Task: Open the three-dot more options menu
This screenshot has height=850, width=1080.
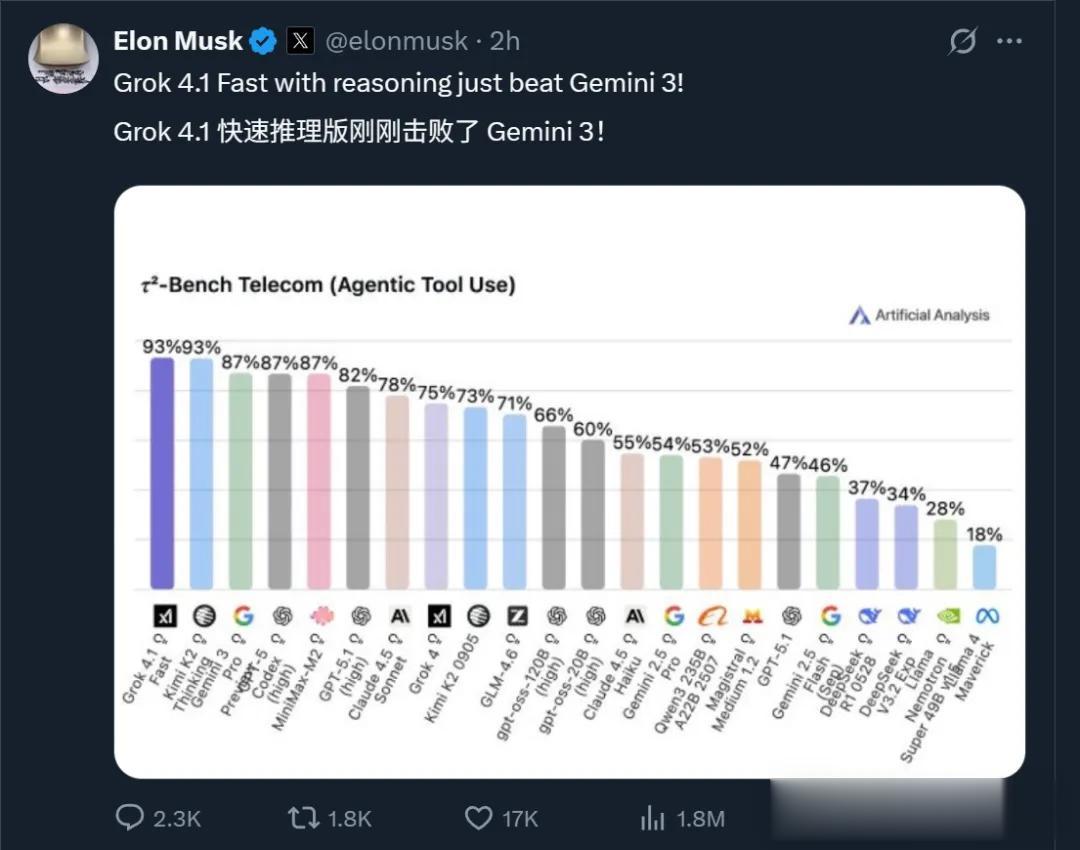Action: click(x=1011, y=42)
